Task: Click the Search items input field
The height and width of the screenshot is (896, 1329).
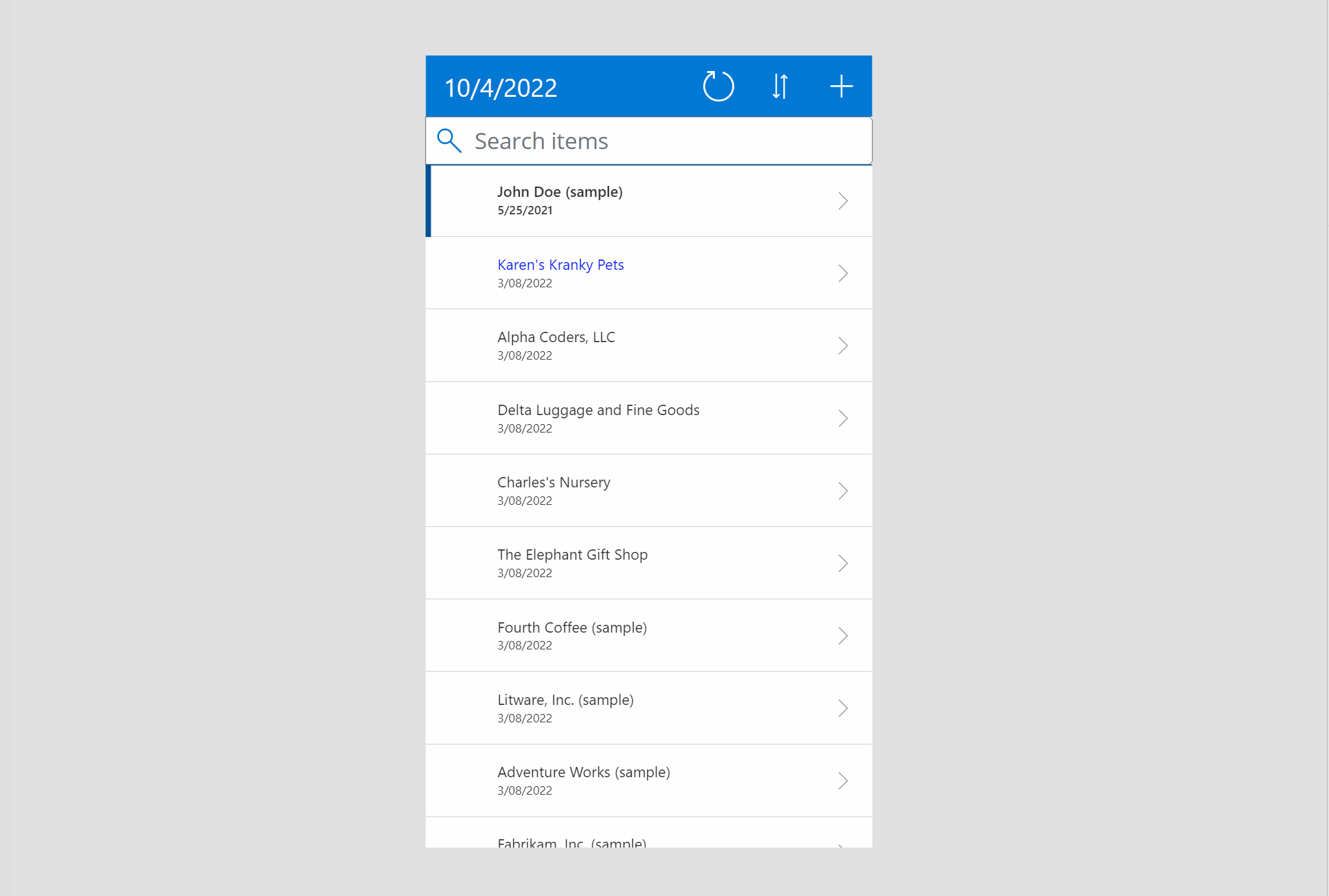Action: [x=648, y=140]
